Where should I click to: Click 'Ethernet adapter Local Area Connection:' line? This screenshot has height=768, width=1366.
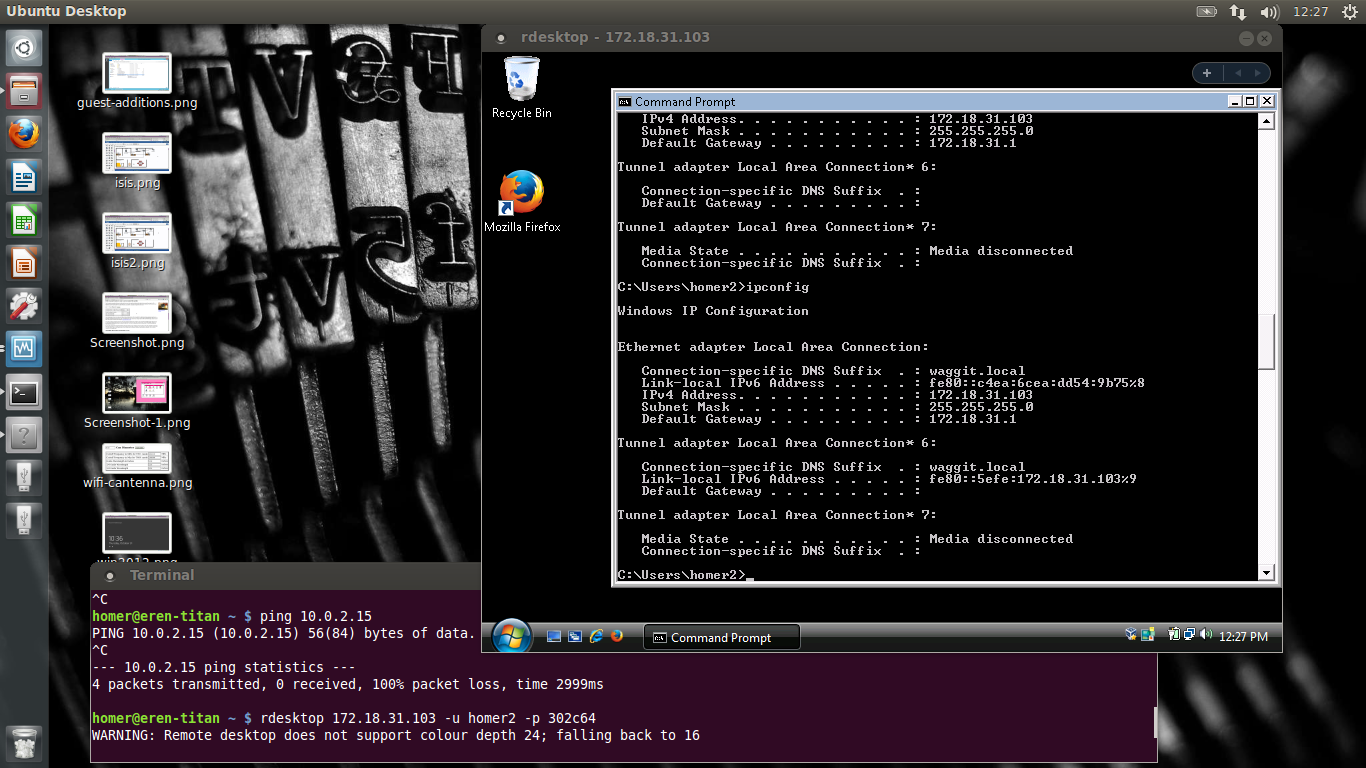(x=773, y=347)
